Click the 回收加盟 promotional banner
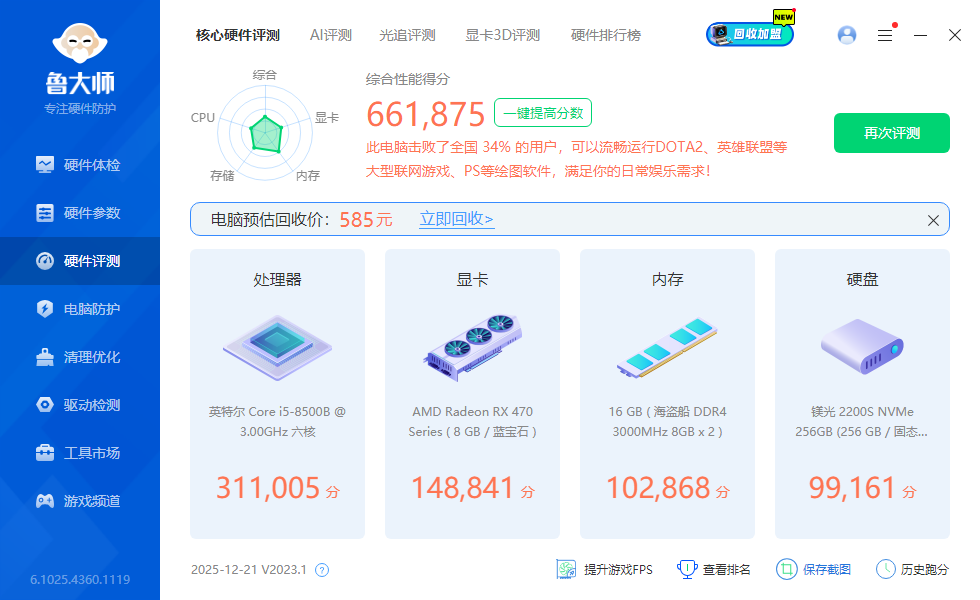The image size is (980, 600). [750, 34]
